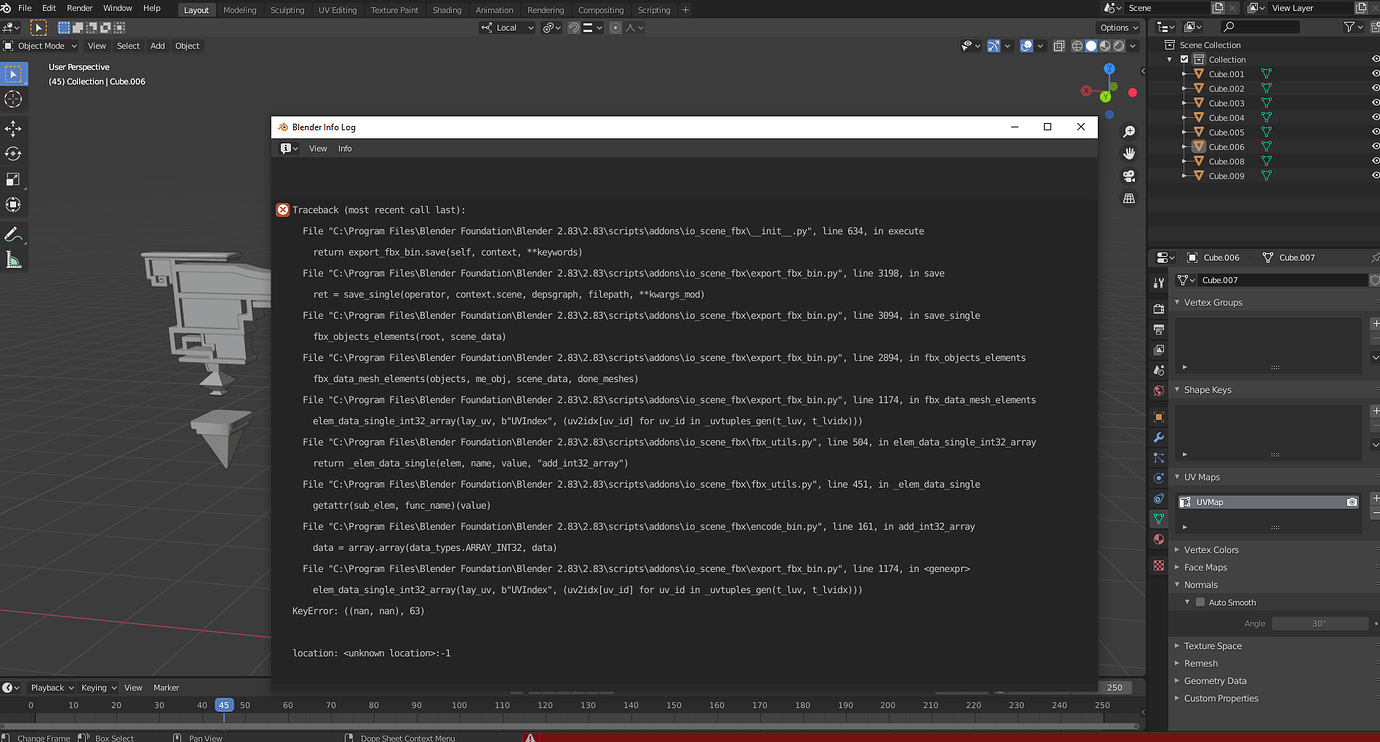Viewport: 1380px width, 742px height.
Task: Select the Scale tool
Action: [x=13, y=179]
